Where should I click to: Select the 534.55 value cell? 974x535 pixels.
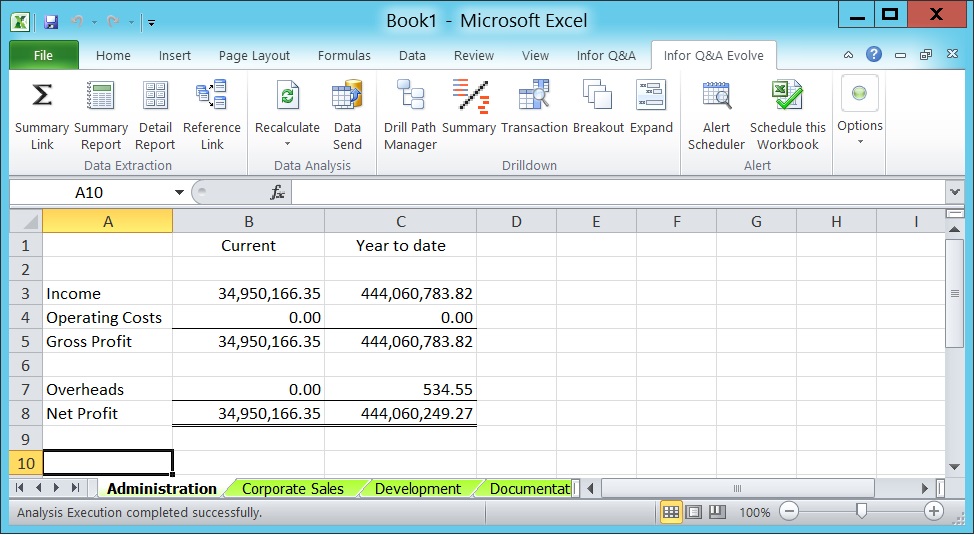[x=401, y=390]
